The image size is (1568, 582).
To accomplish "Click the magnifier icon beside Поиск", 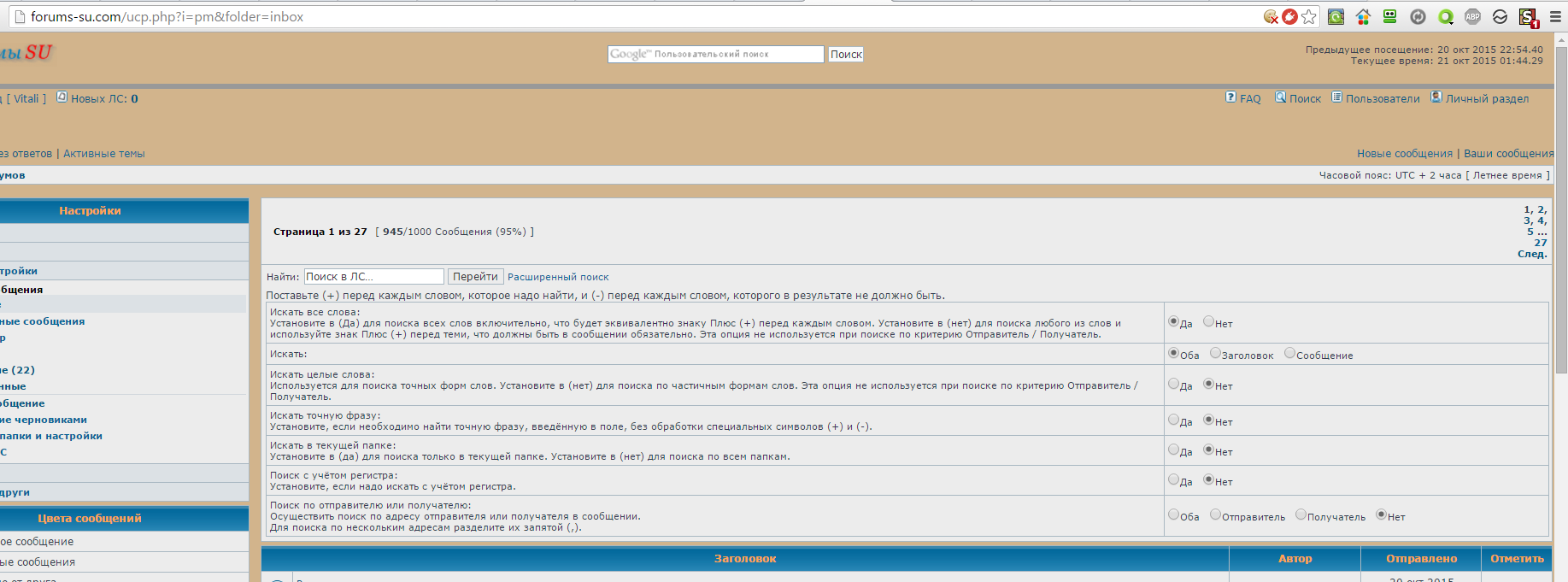I will pyautogui.click(x=1280, y=97).
